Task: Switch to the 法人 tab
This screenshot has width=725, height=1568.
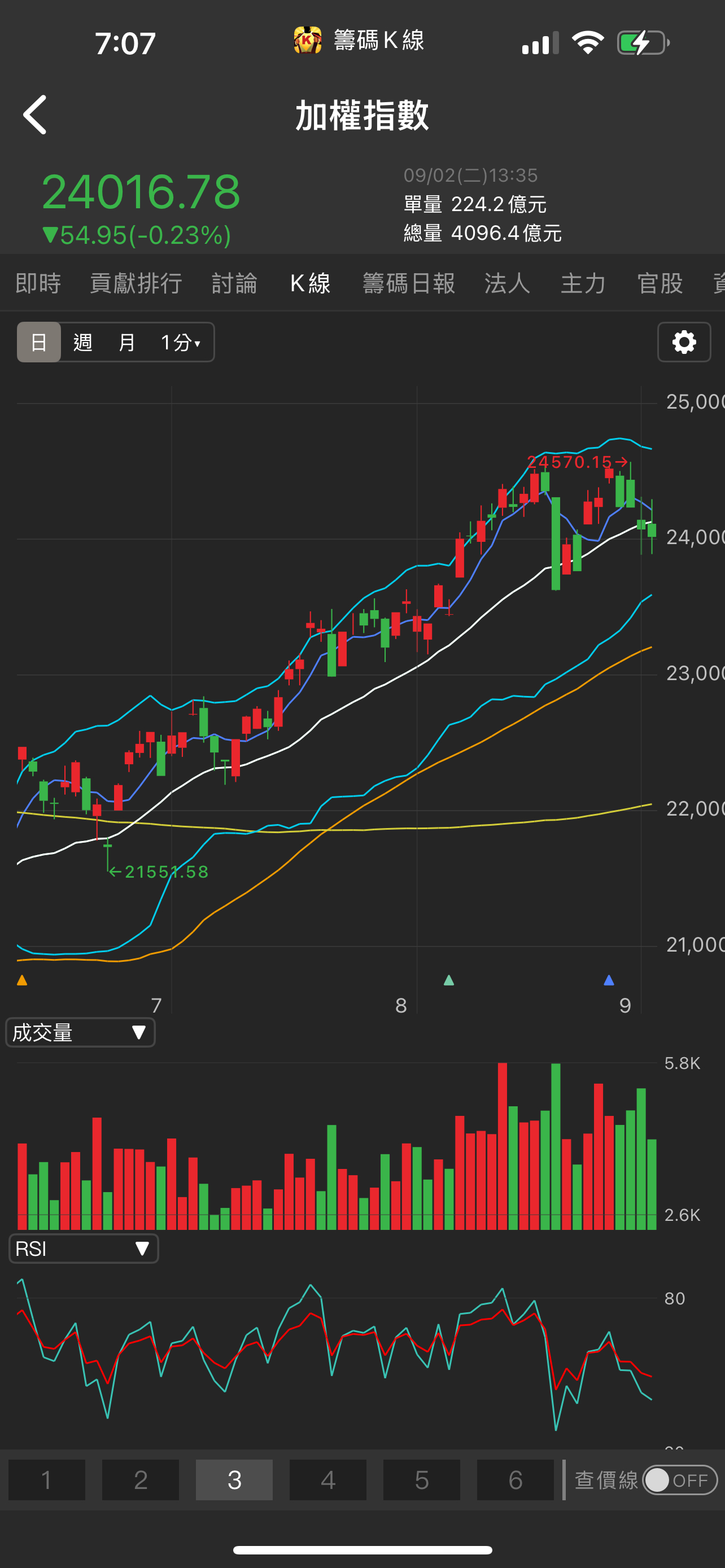Action: coord(508,283)
